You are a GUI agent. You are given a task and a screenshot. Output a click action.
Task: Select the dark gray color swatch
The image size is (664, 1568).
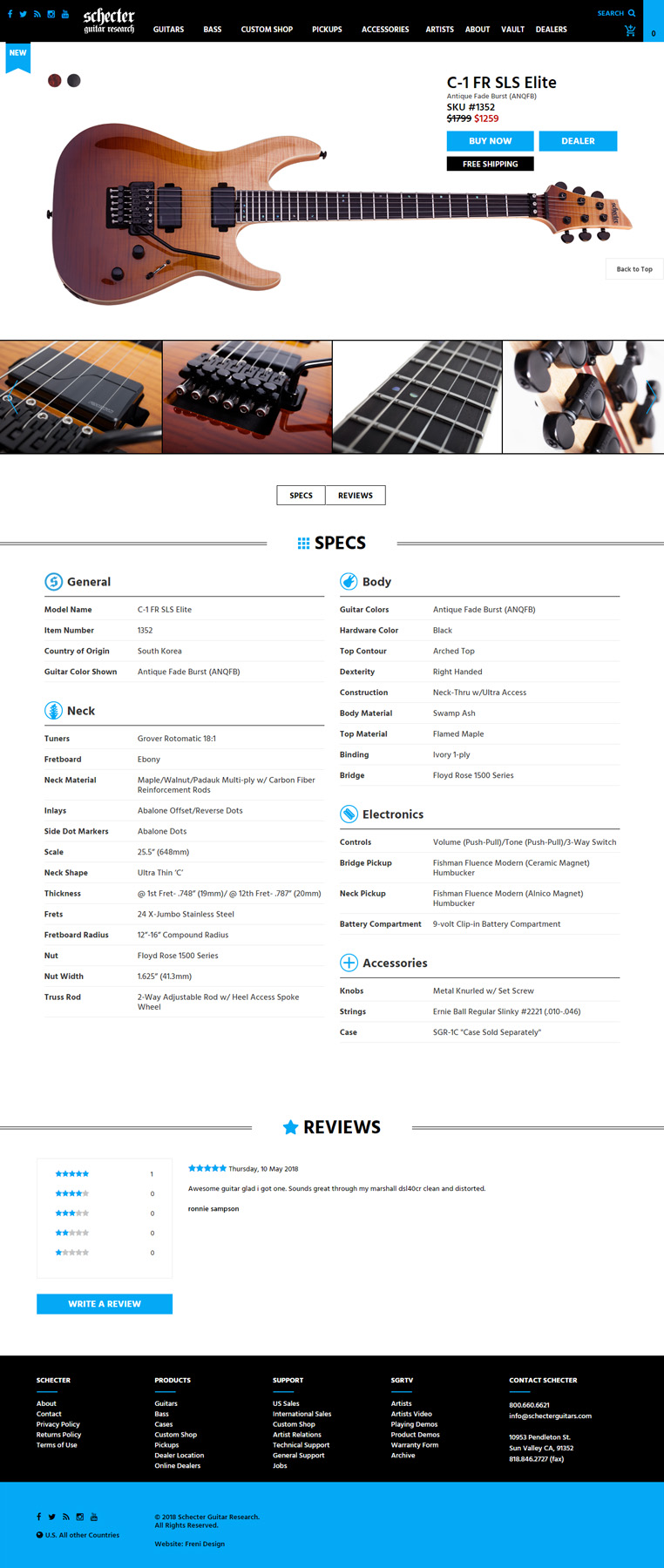[74, 80]
